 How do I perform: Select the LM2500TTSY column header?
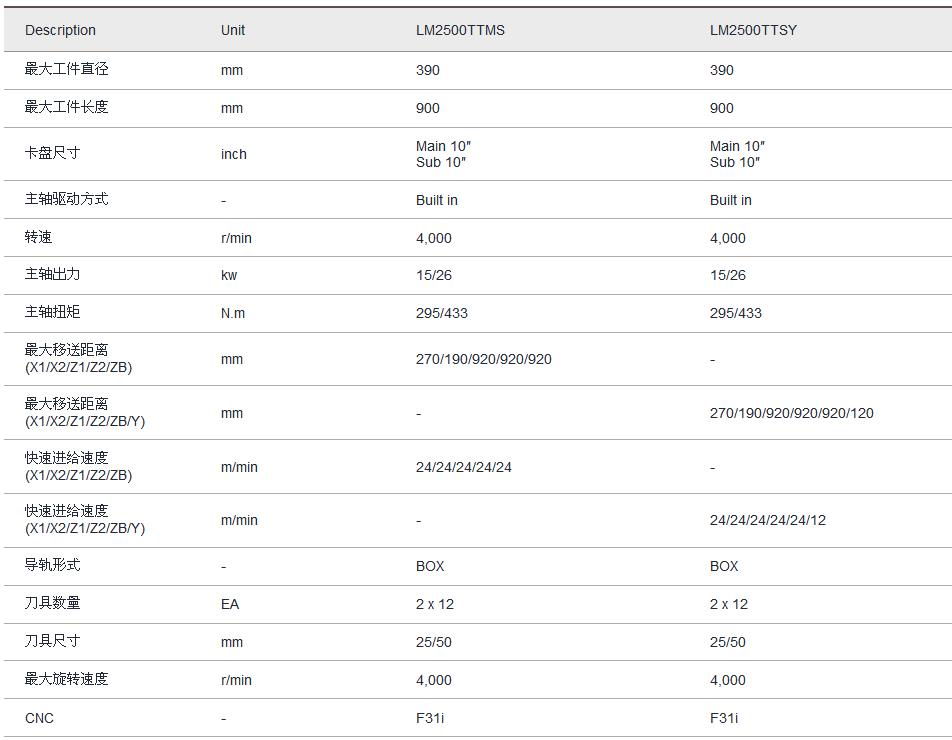(x=753, y=30)
